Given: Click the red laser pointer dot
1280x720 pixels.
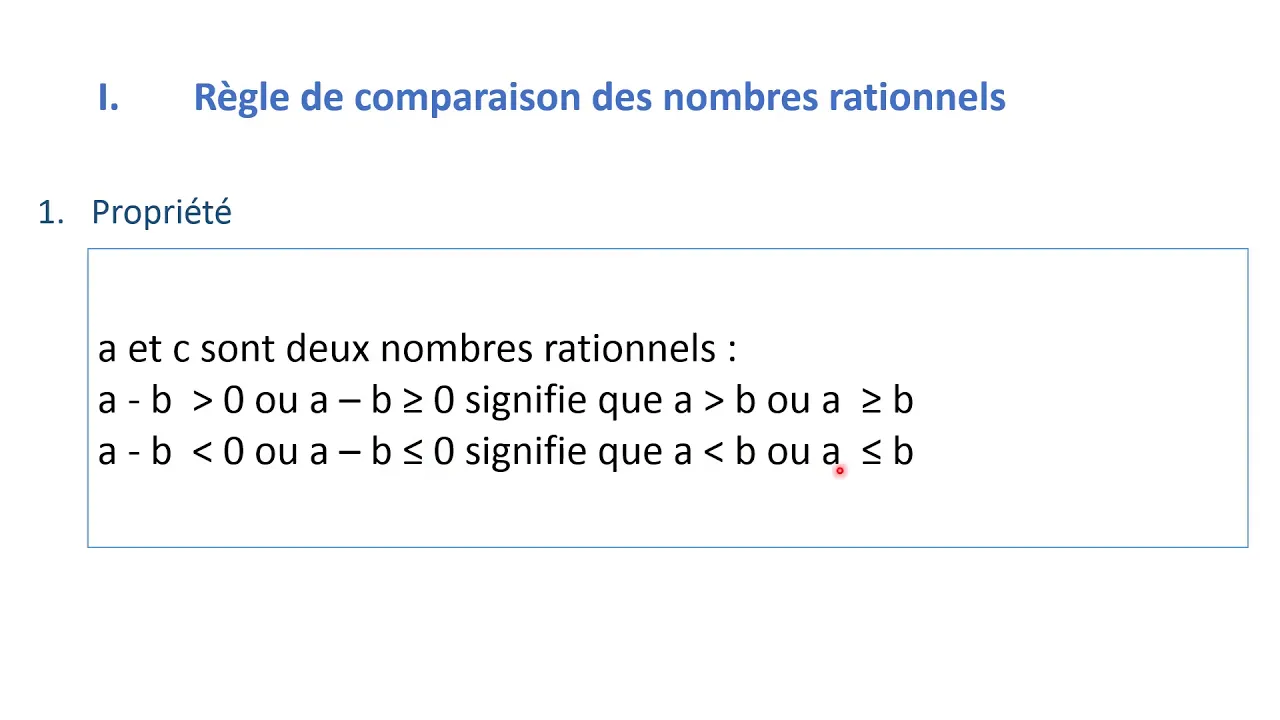Looking at the screenshot, I should pyautogui.click(x=840, y=470).
